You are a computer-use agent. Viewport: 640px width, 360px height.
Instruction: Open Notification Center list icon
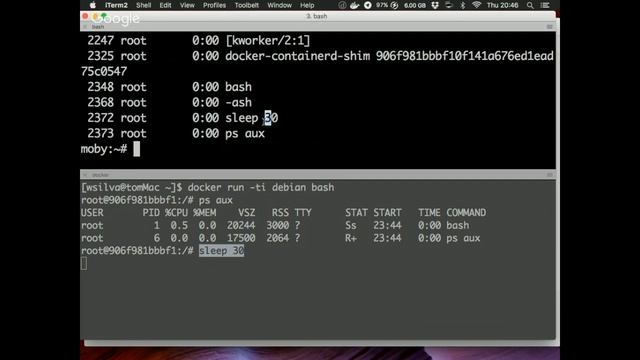[545, 5]
